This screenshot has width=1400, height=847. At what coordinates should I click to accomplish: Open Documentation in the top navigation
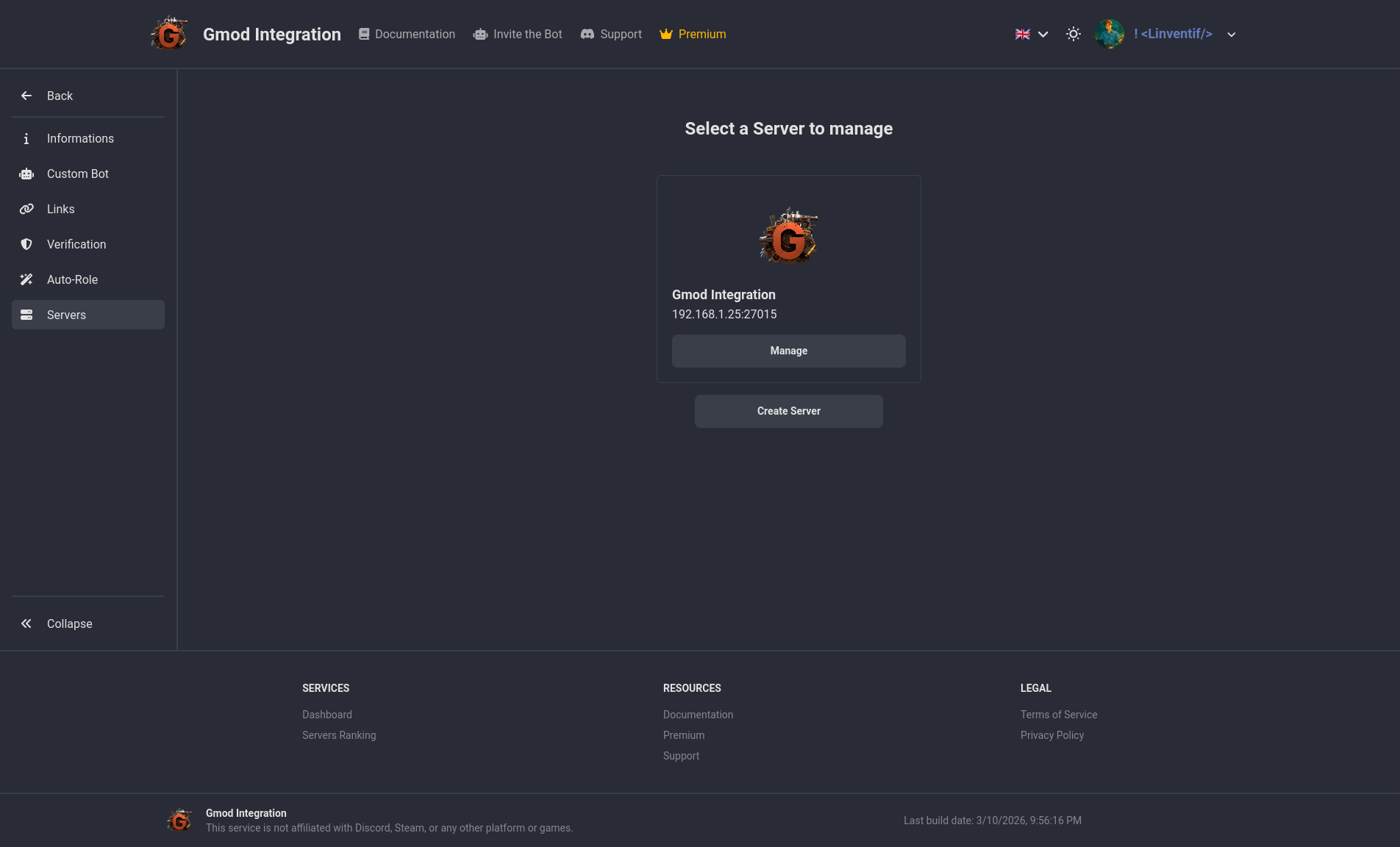click(x=407, y=35)
